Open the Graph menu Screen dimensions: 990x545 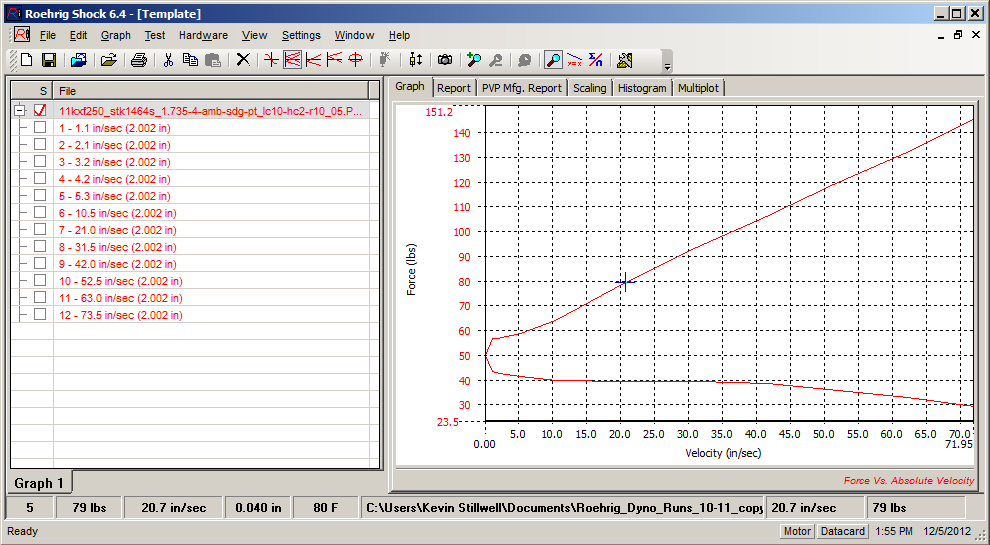(116, 35)
